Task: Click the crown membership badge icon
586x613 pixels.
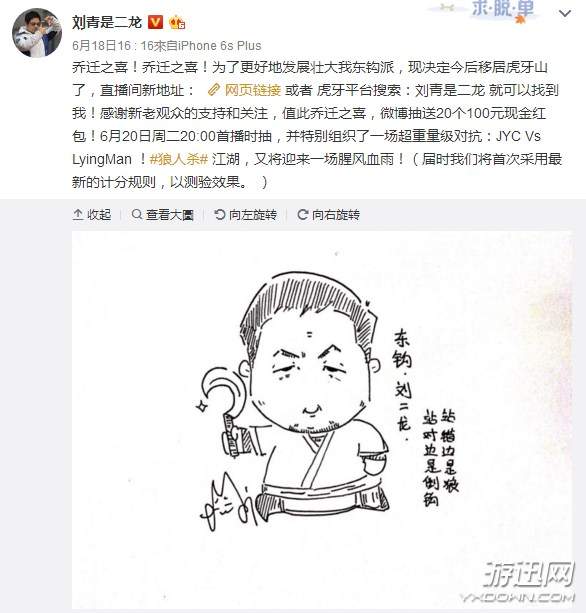Action: [x=177, y=23]
